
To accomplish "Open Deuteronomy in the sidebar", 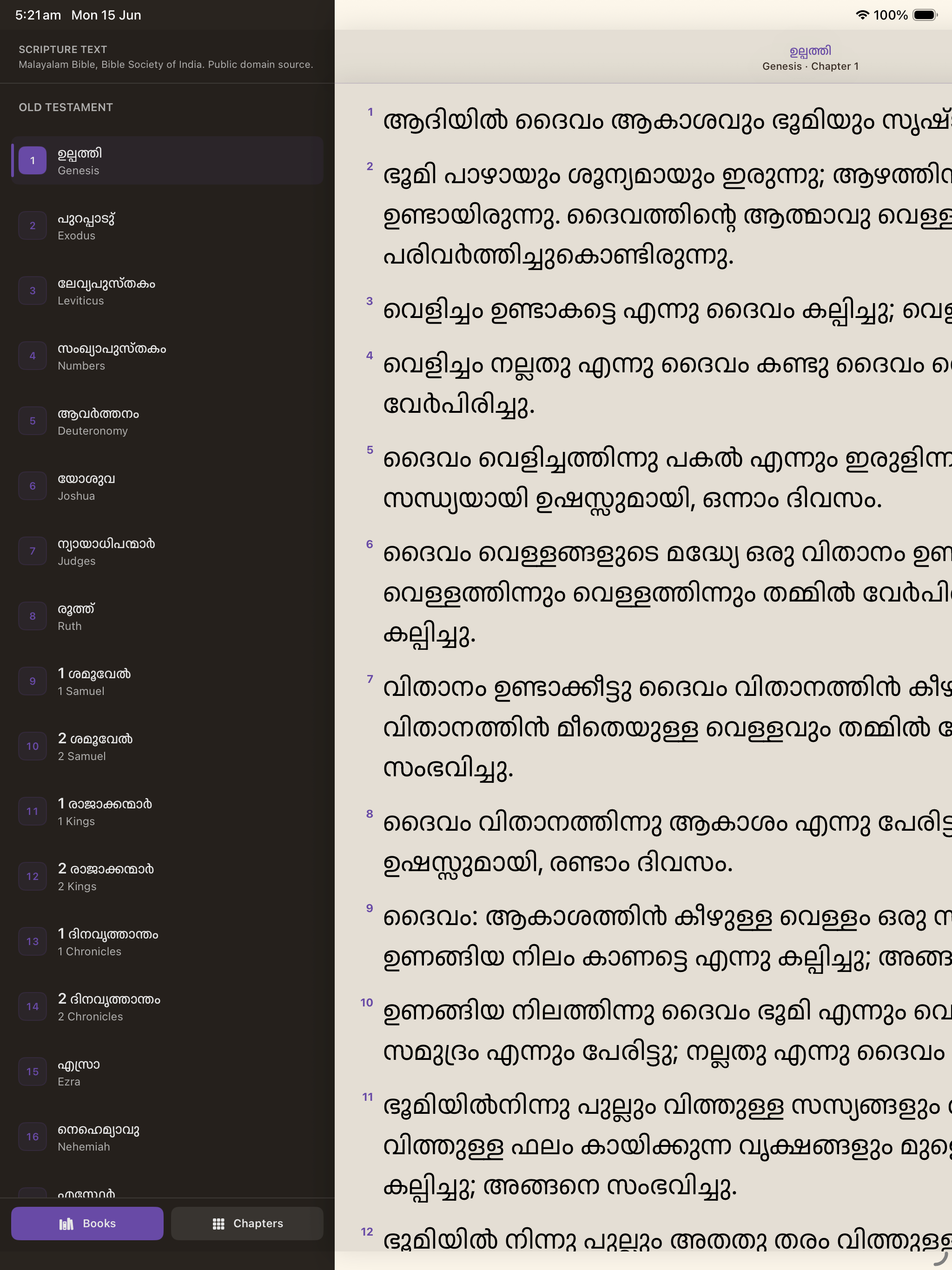I will pyautogui.click(x=167, y=421).
